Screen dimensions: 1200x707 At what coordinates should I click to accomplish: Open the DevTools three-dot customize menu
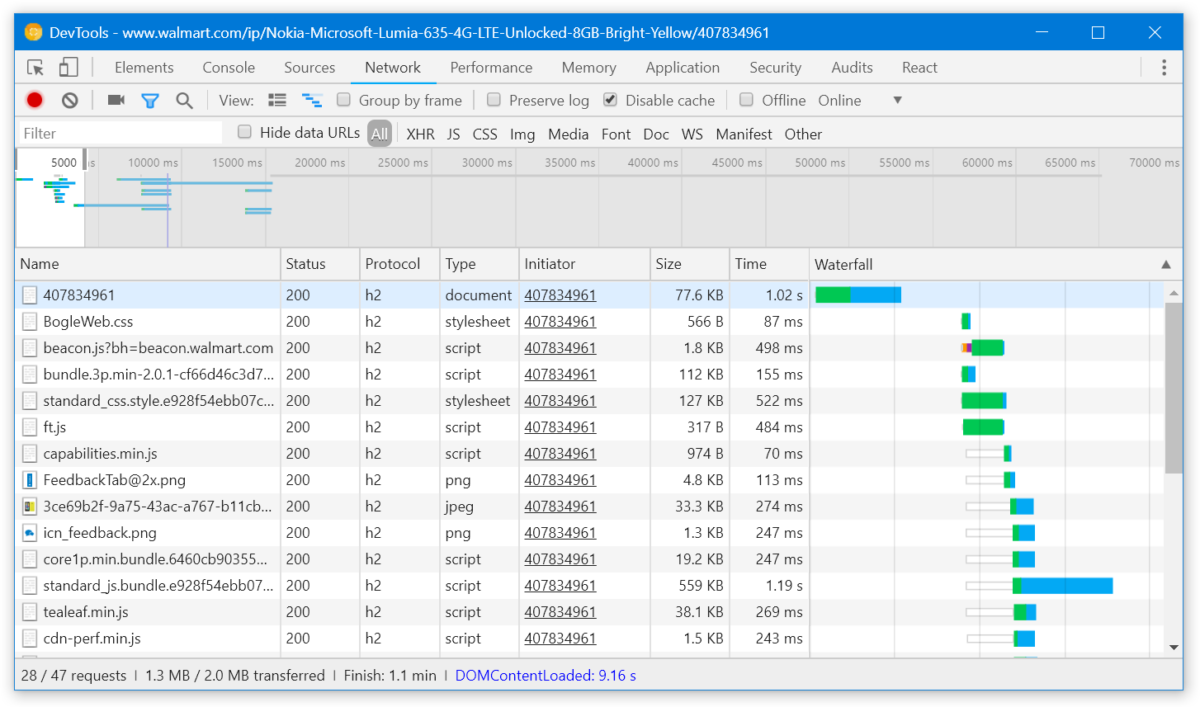point(1163,67)
